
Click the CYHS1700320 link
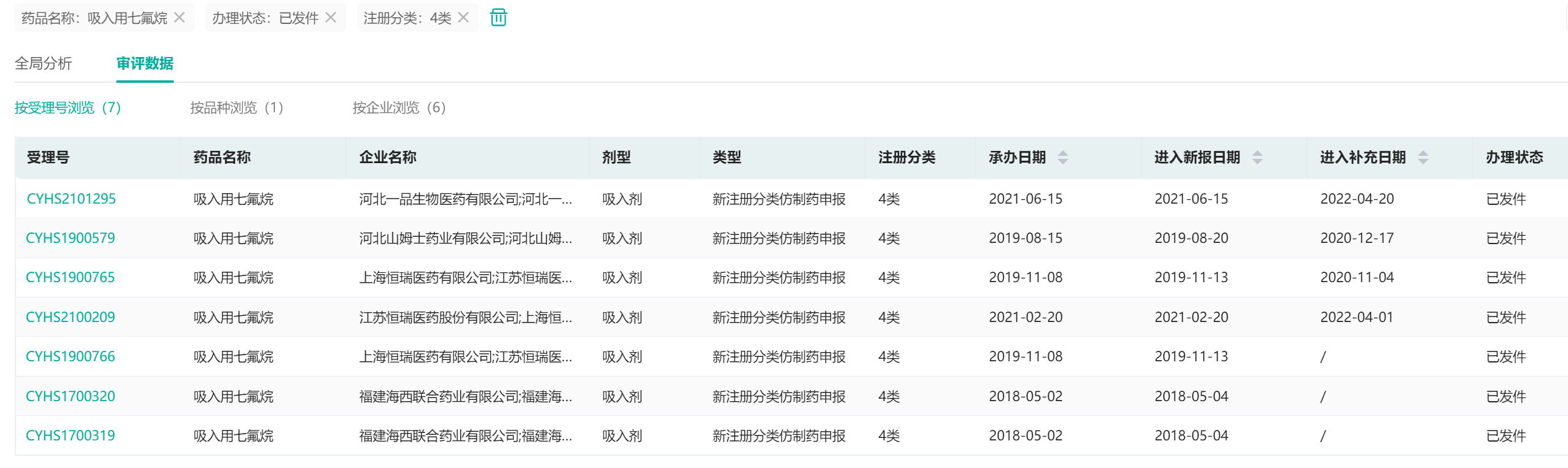[71, 396]
